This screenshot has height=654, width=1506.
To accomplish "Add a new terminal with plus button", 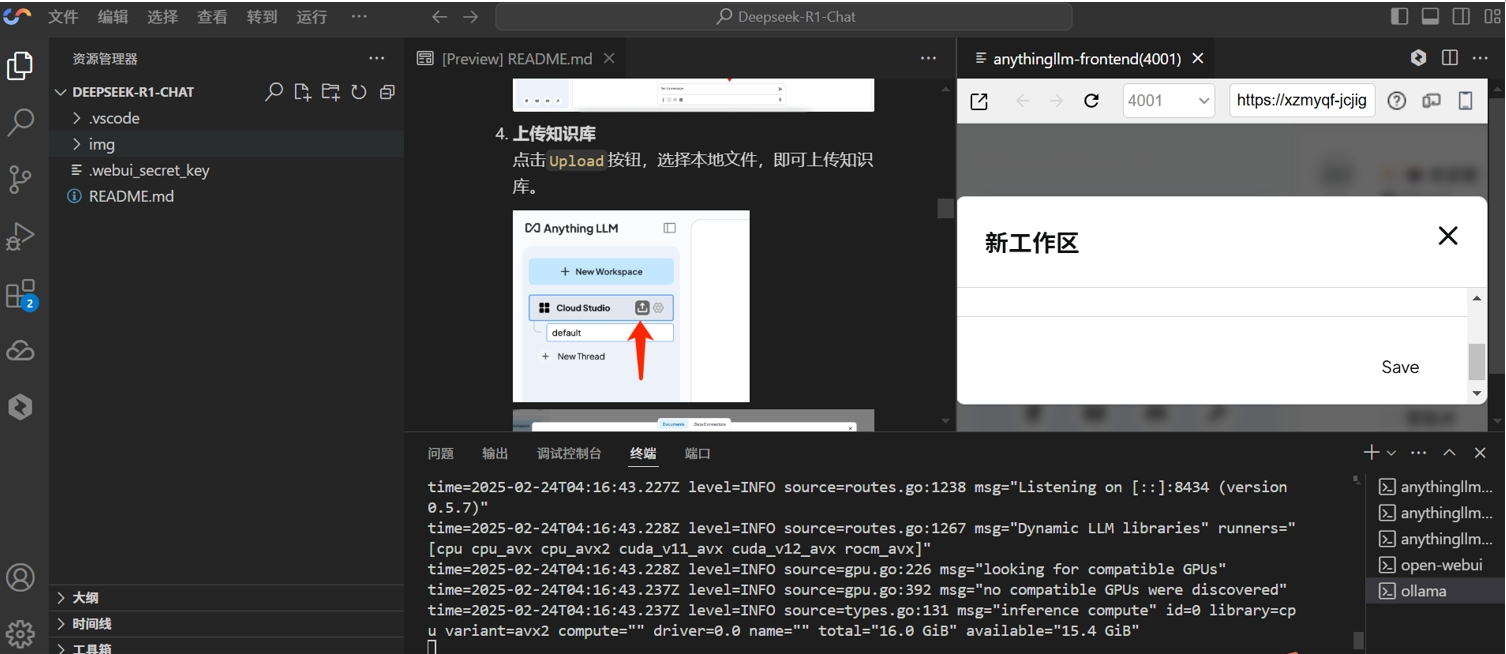I will [1371, 453].
